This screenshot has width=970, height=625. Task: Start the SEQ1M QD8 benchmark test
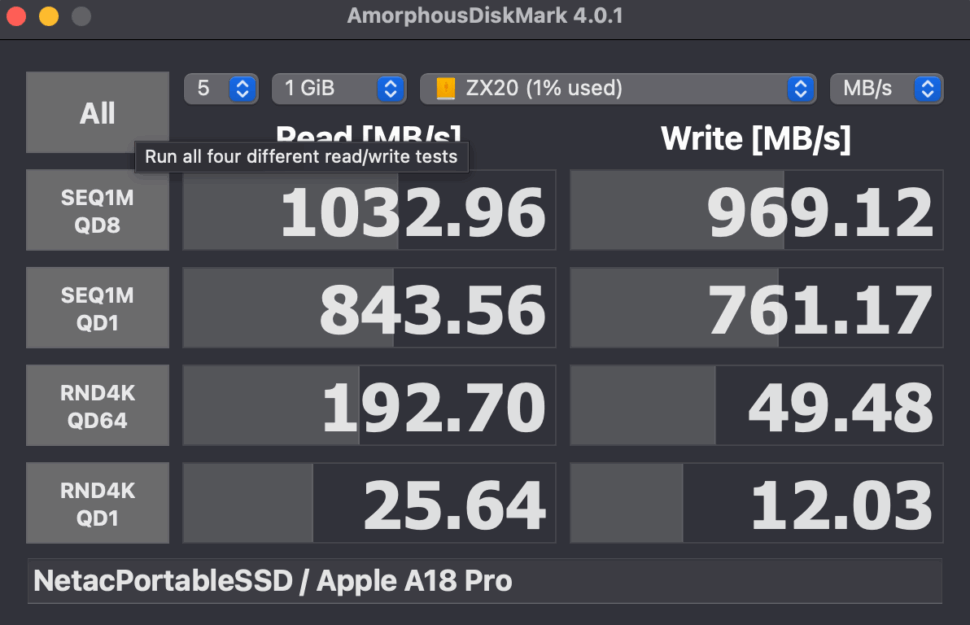97,210
